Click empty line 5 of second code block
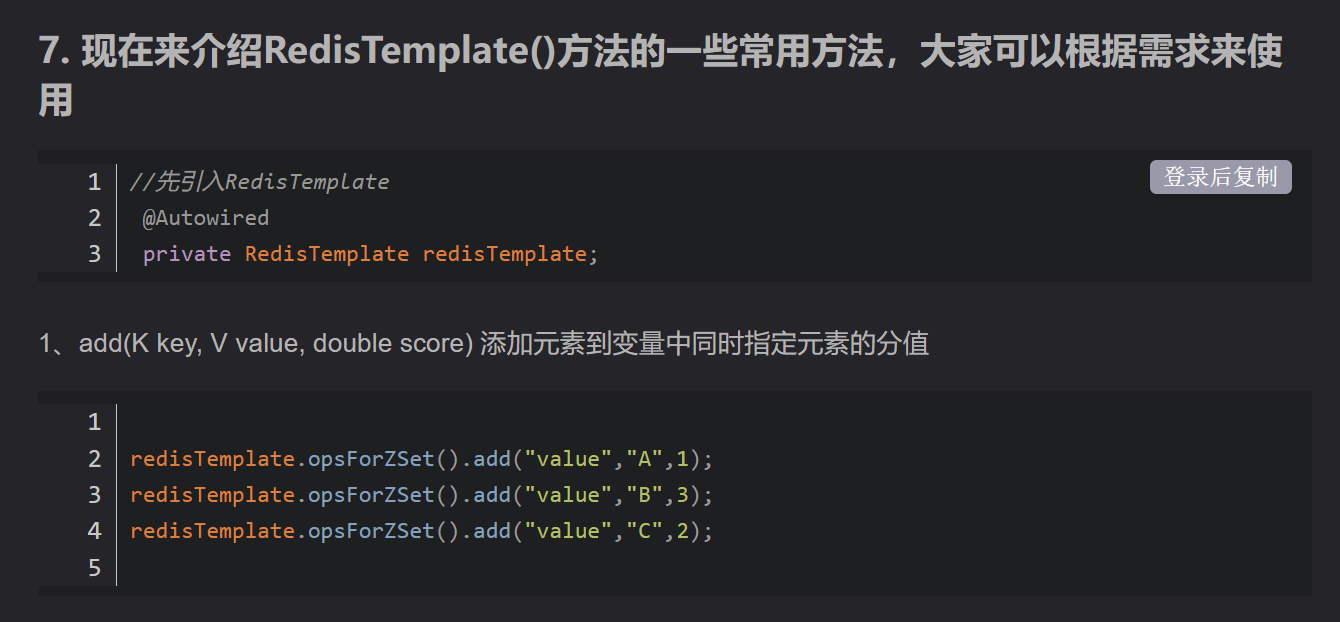The image size is (1340, 622). pyautogui.click(x=400, y=567)
